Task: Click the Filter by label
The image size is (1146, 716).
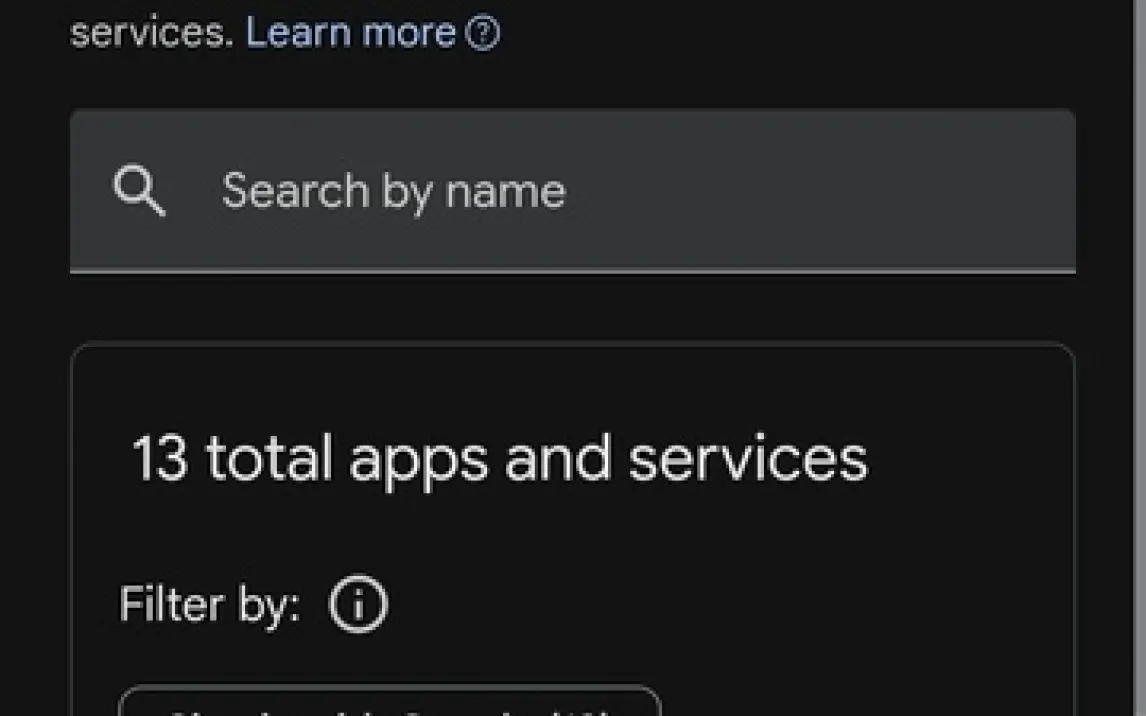Action: click(x=209, y=605)
